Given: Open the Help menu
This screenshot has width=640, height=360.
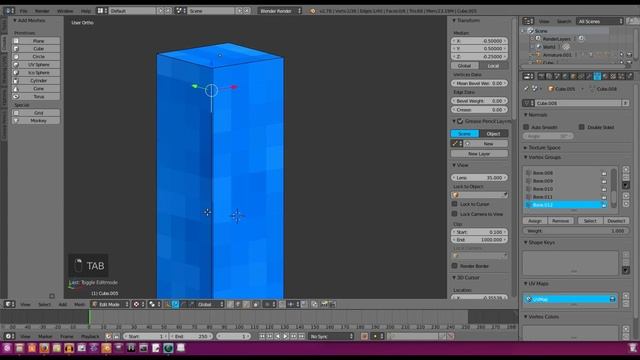Looking at the screenshot, I should coord(86,11).
